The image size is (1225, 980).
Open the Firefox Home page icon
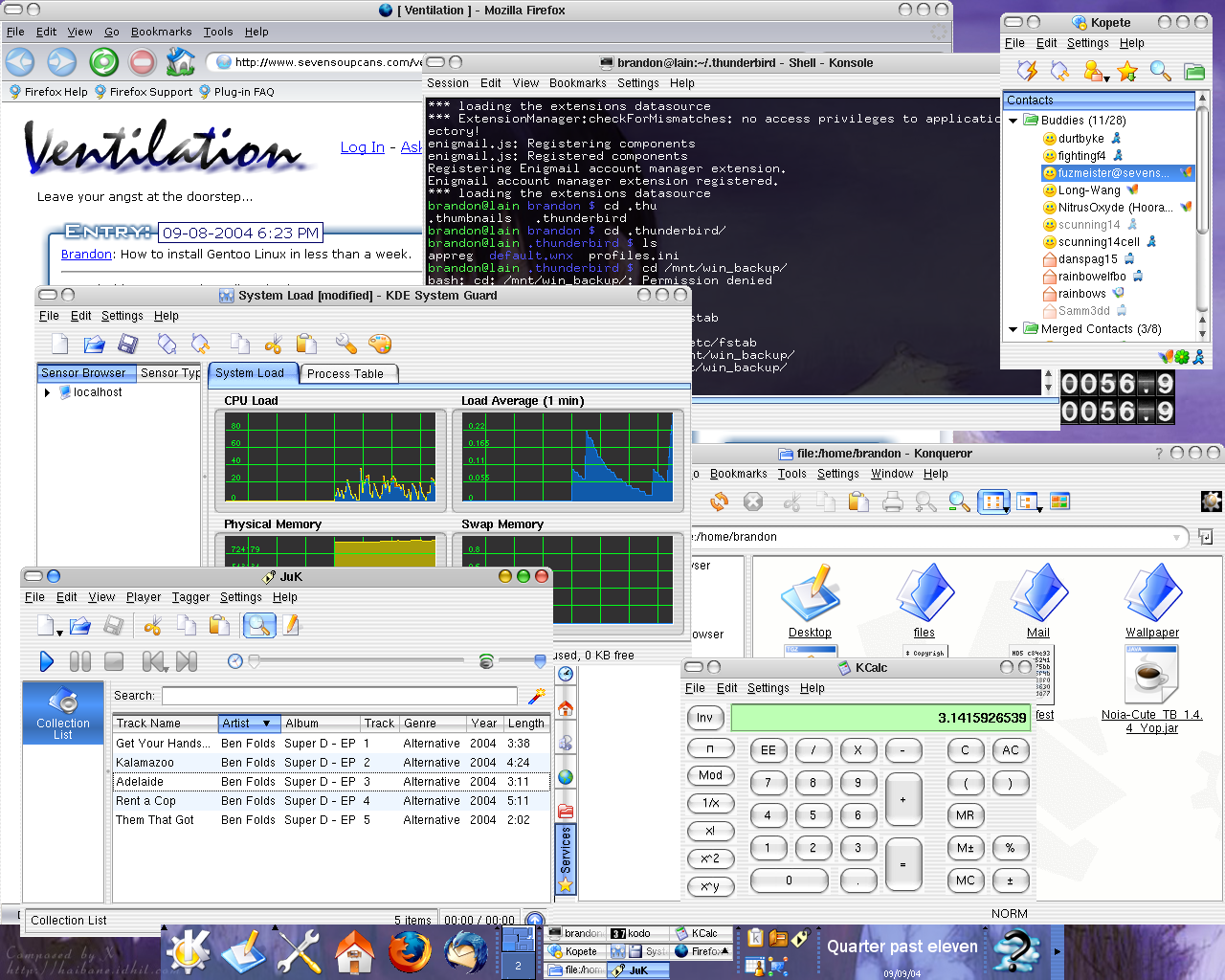[181, 62]
